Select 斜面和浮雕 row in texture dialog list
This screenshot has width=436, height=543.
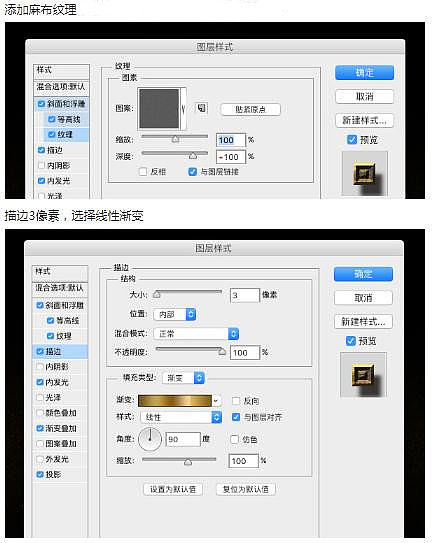pyautogui.click(x=61, y=104)
